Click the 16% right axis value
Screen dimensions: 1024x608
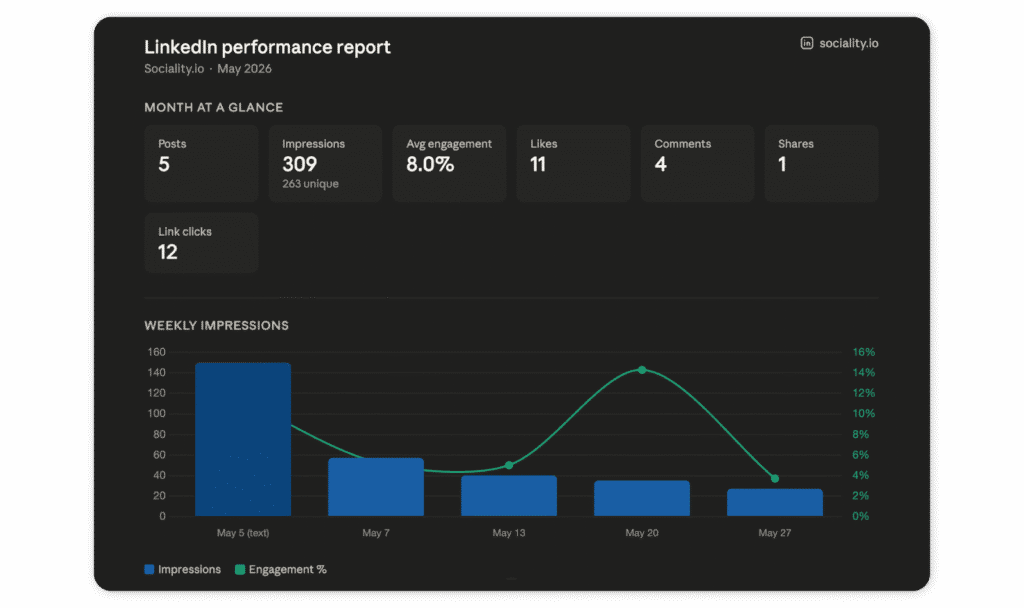[x=863, y=352]
